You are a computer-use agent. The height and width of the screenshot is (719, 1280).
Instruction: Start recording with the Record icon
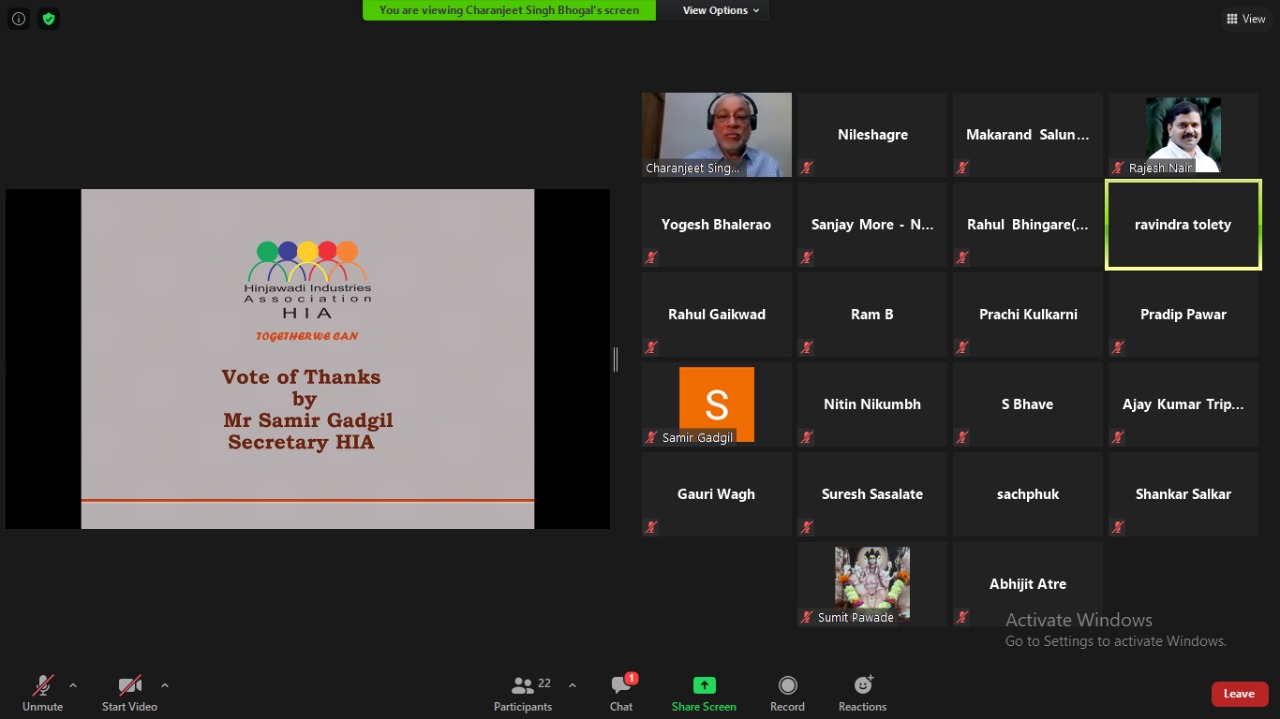(787, 685)
